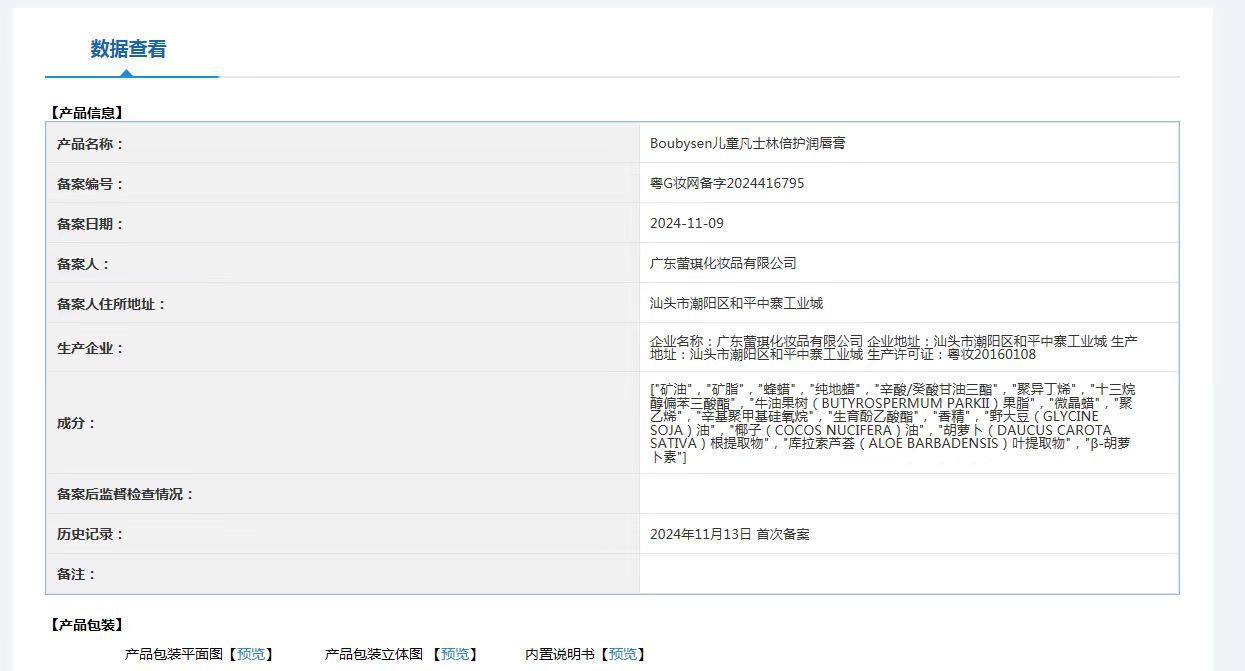This screenshot has width=1245, height=671.
Task: Click the 备案人： label cell
Action: pos(343,264)
